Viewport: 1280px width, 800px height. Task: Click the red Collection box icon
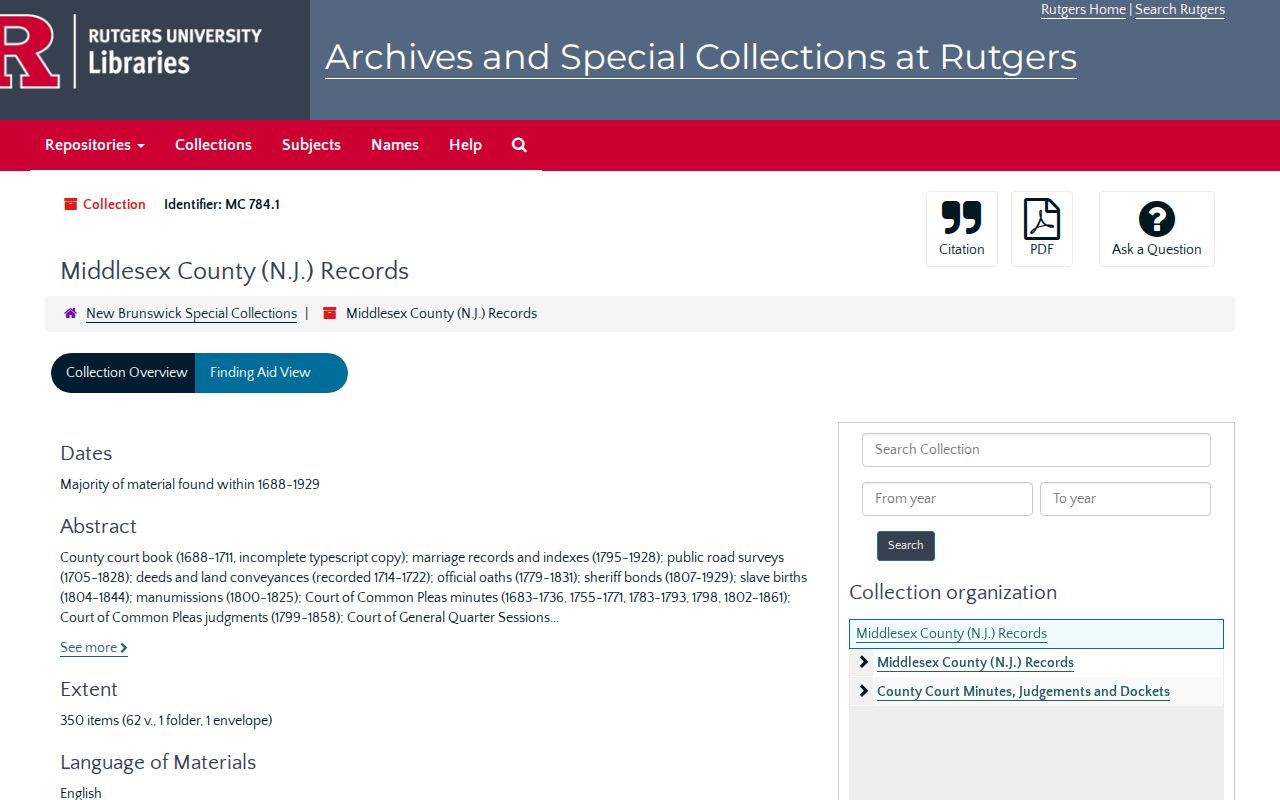tap(70, 204)
